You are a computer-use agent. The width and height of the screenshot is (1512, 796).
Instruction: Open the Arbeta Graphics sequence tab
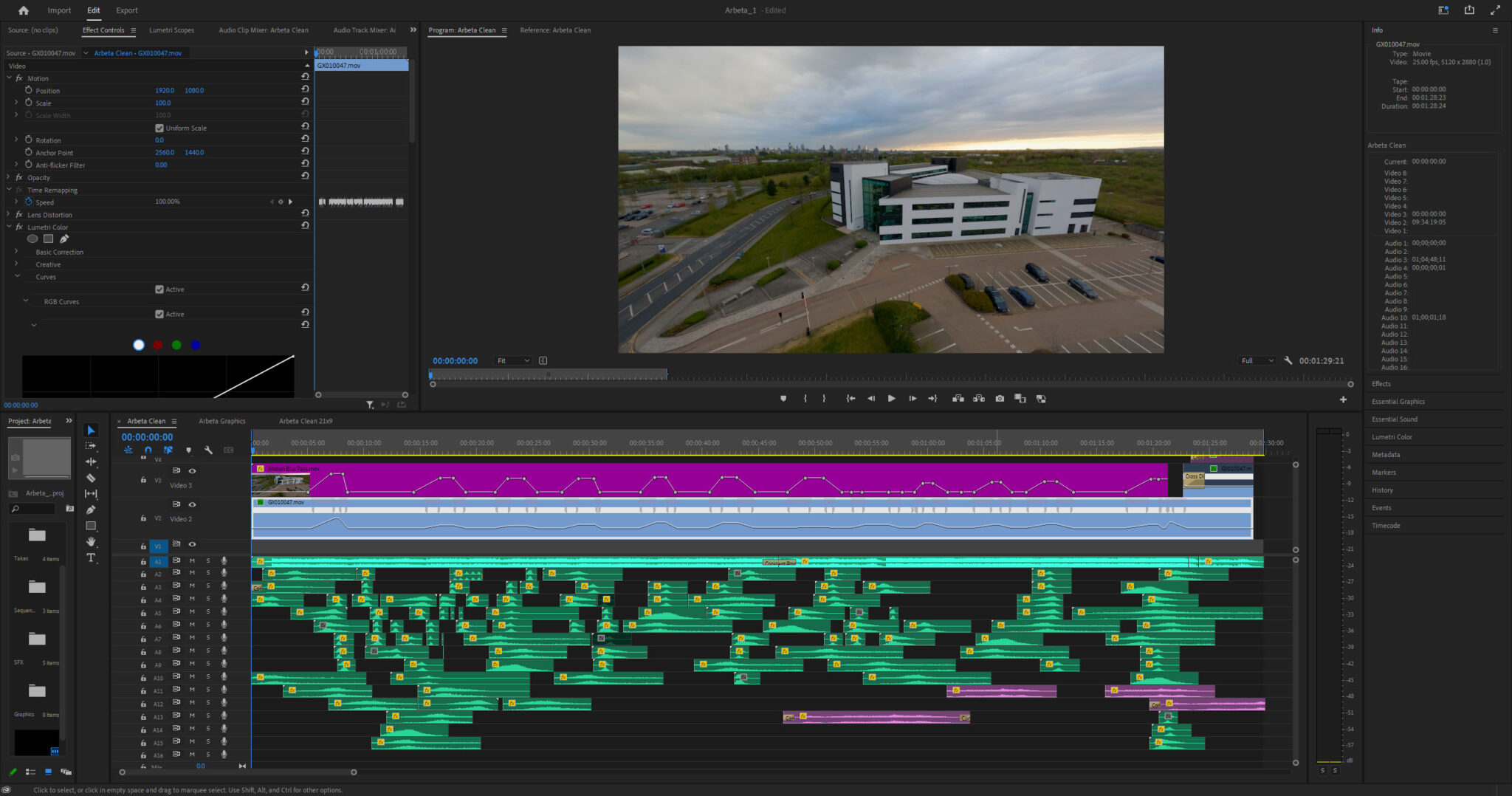[x=221, y=421]
